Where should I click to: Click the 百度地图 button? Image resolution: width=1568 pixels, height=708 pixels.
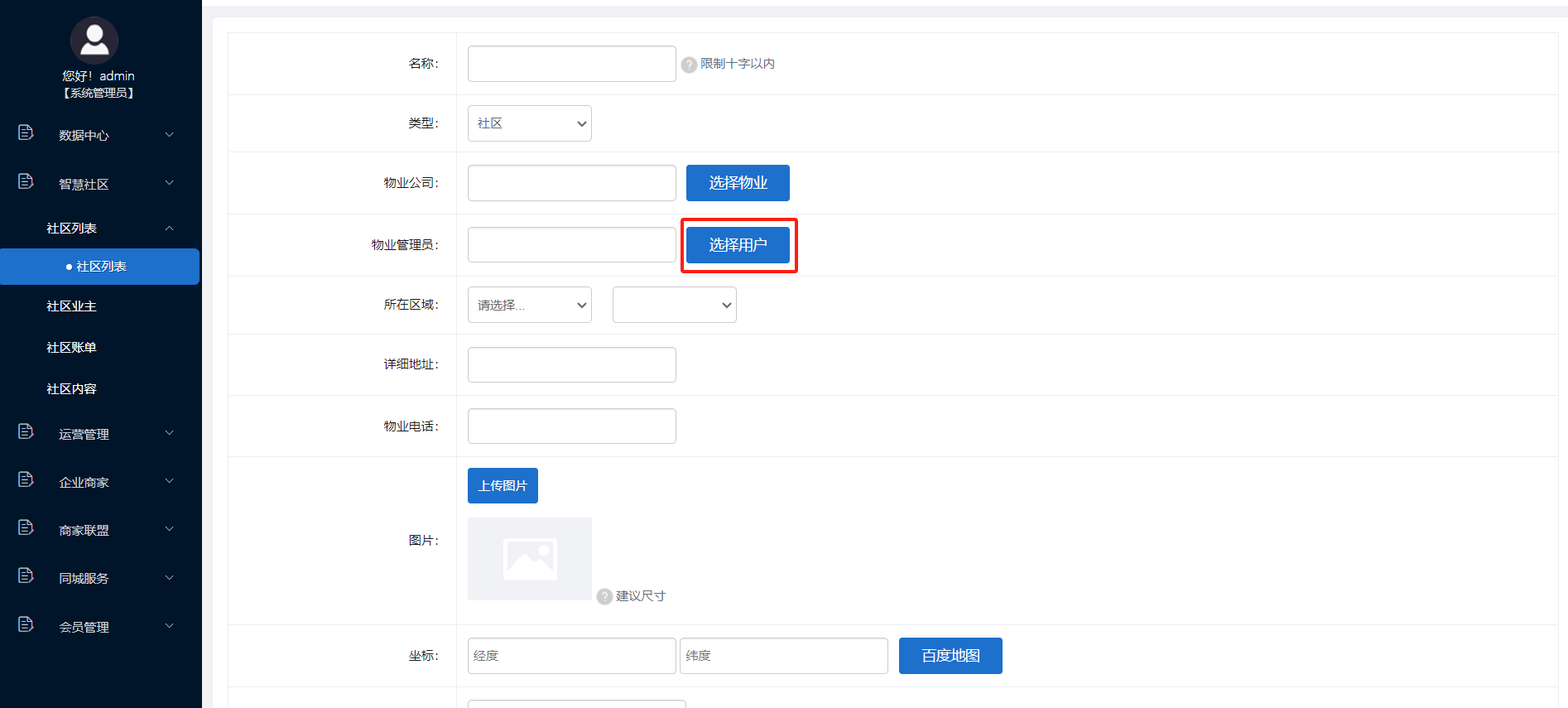coord(950,656)
